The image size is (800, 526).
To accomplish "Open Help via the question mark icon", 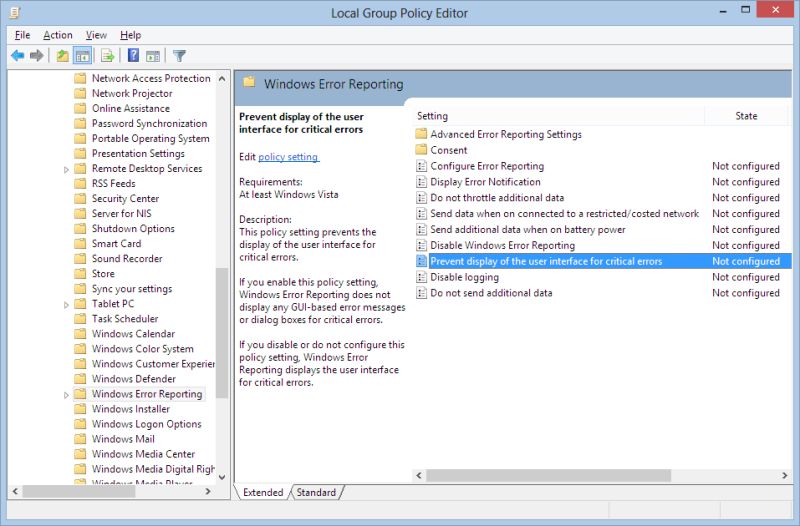I will [133, 55].
